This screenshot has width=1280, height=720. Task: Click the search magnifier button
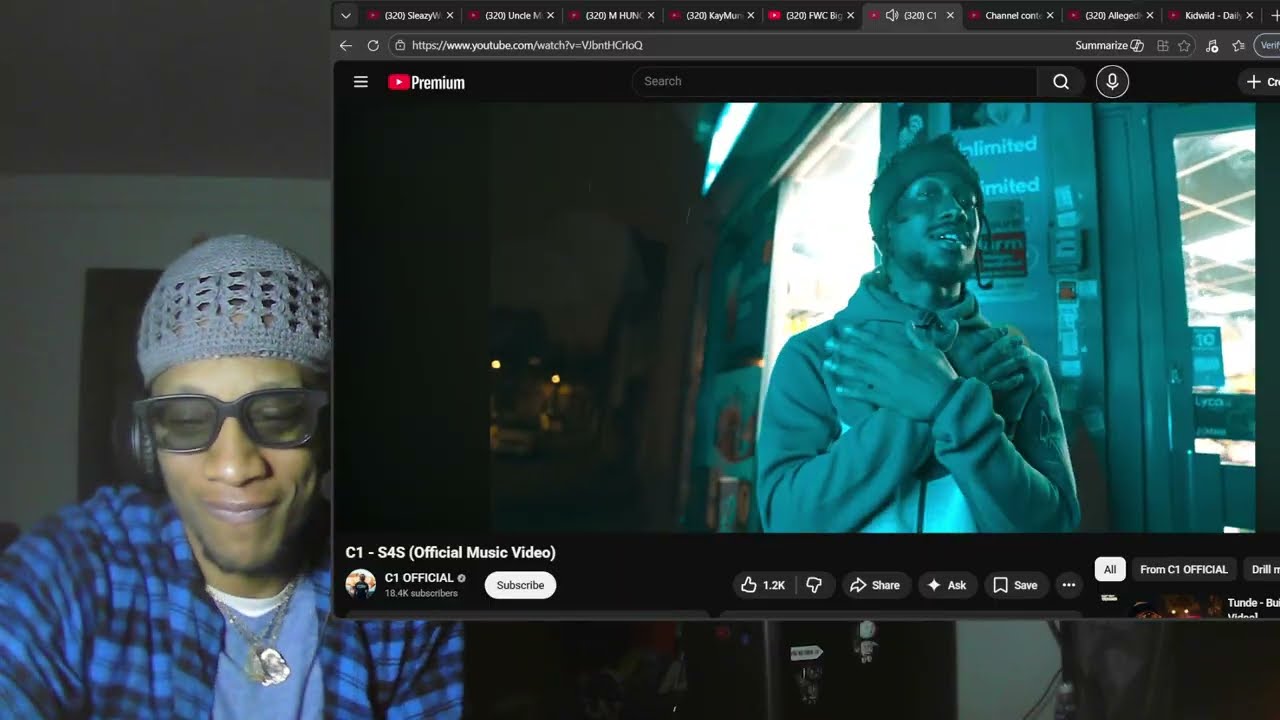tap(1061, 82)
